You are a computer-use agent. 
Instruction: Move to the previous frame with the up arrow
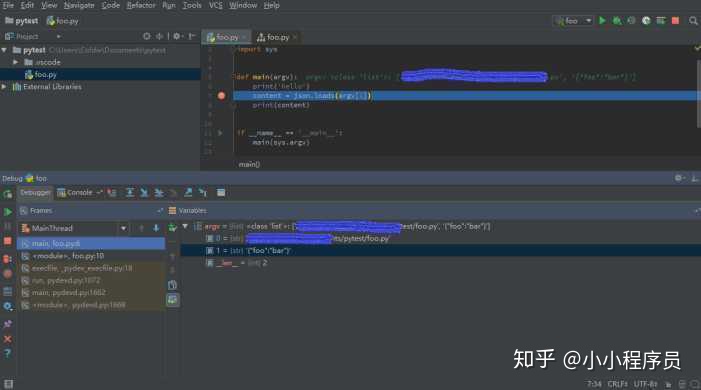(141, 228)
